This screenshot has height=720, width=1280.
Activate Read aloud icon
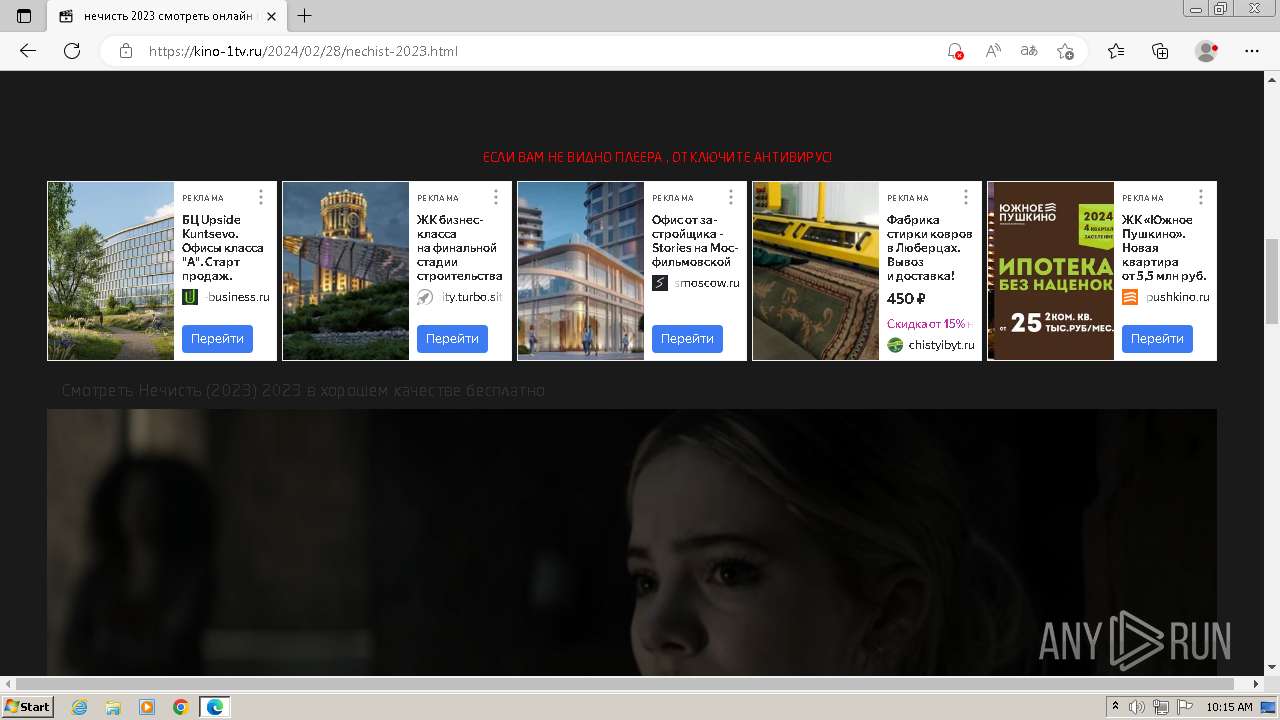tap(993, 51)
